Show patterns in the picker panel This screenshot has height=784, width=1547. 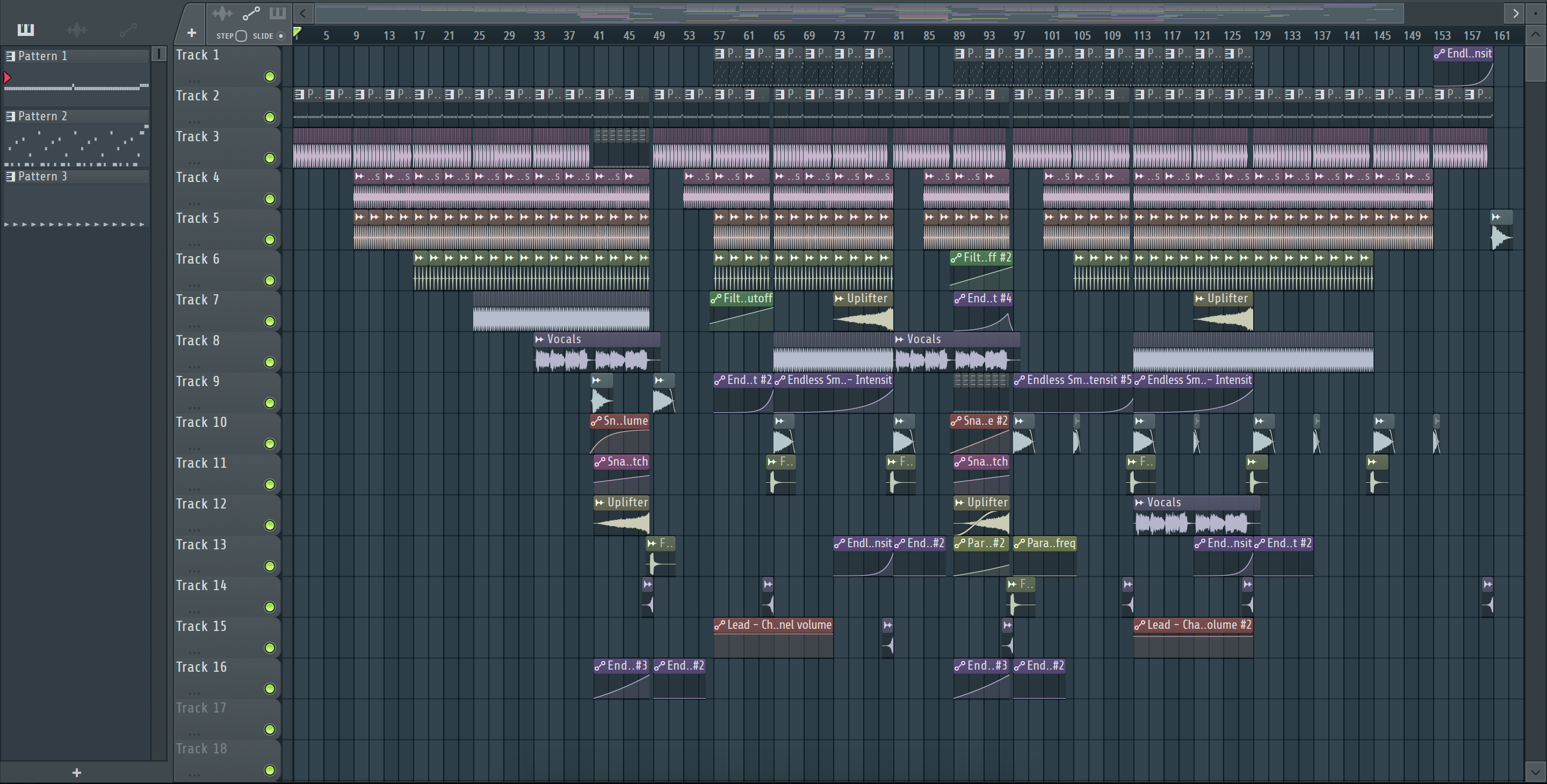pos(26,30)
